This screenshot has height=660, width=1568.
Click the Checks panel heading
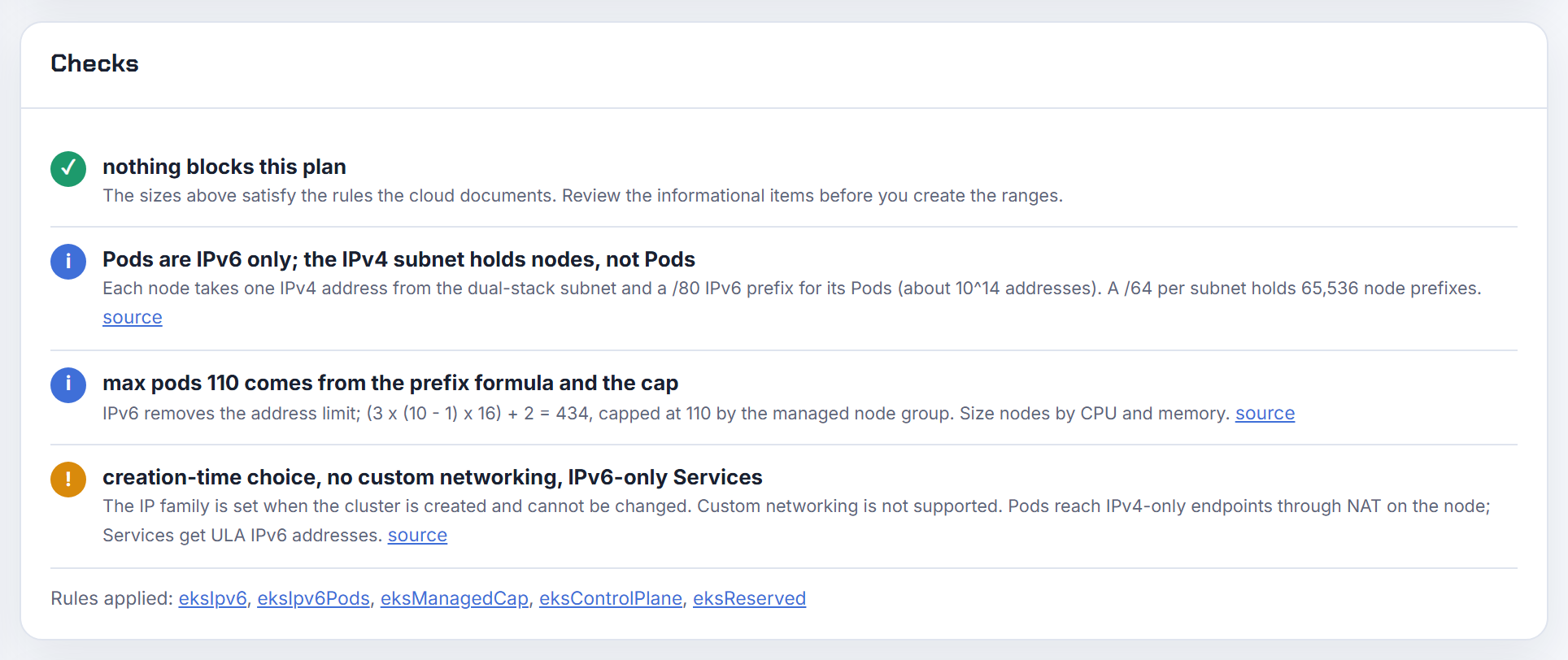tap(94, 63)
